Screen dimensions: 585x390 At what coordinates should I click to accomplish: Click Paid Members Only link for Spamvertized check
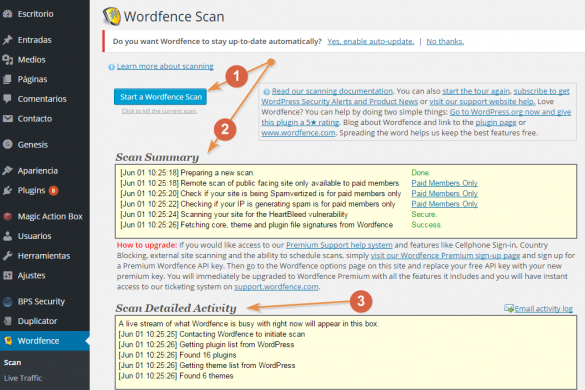pos(444,194)
